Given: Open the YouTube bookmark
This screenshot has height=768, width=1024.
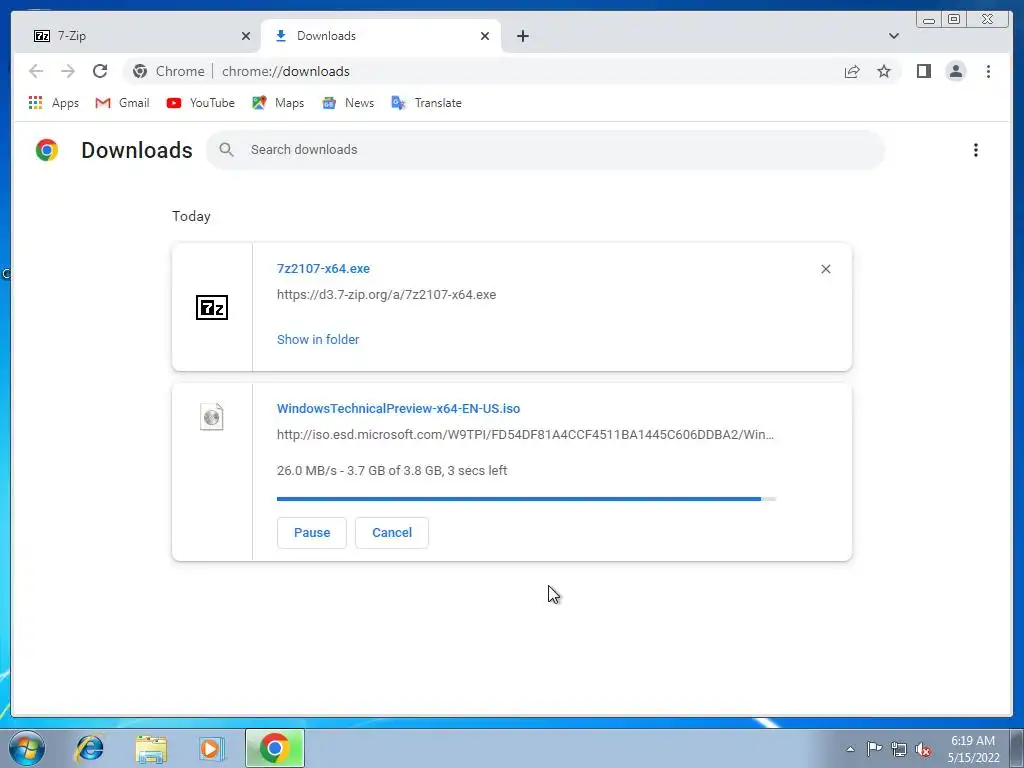Looking at the screenshot, I should pos(200,103).
